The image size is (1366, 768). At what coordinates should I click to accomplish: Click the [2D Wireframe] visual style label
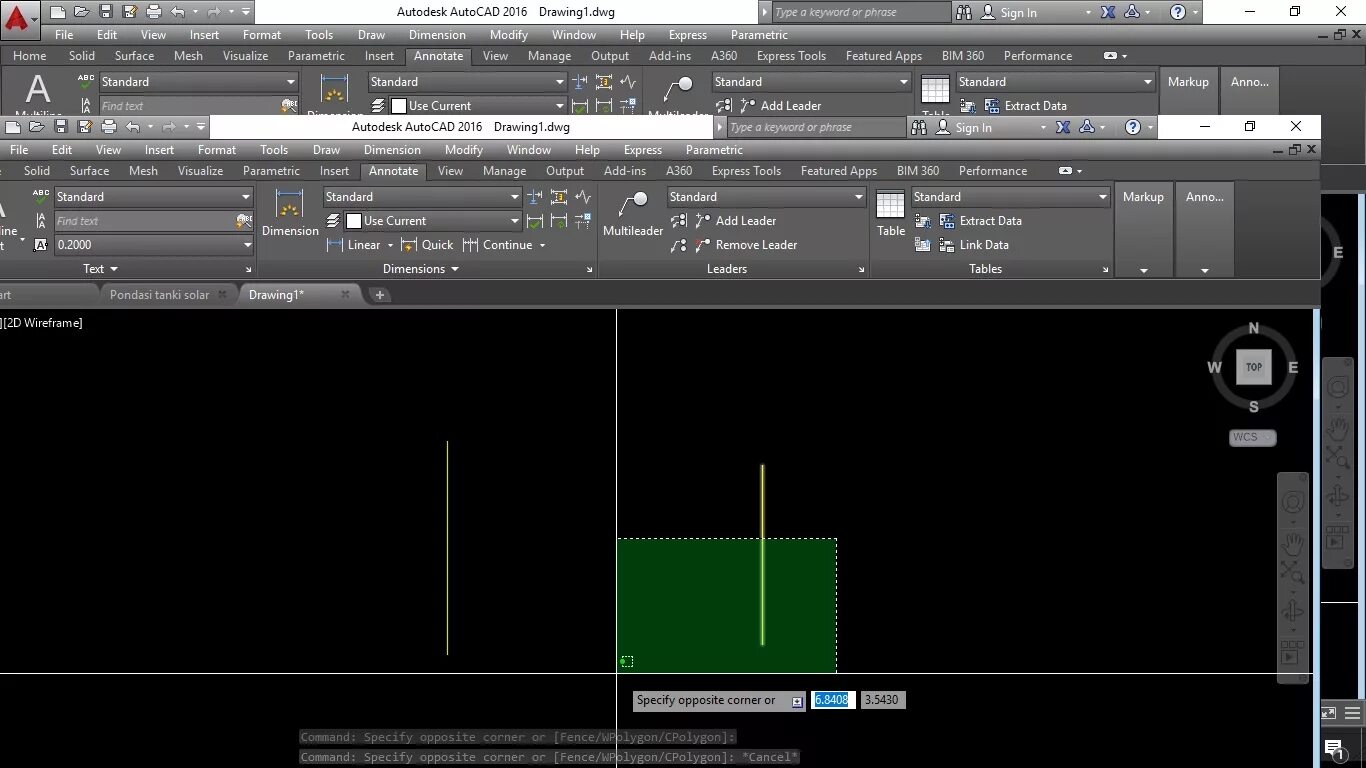tap(43, 323)
